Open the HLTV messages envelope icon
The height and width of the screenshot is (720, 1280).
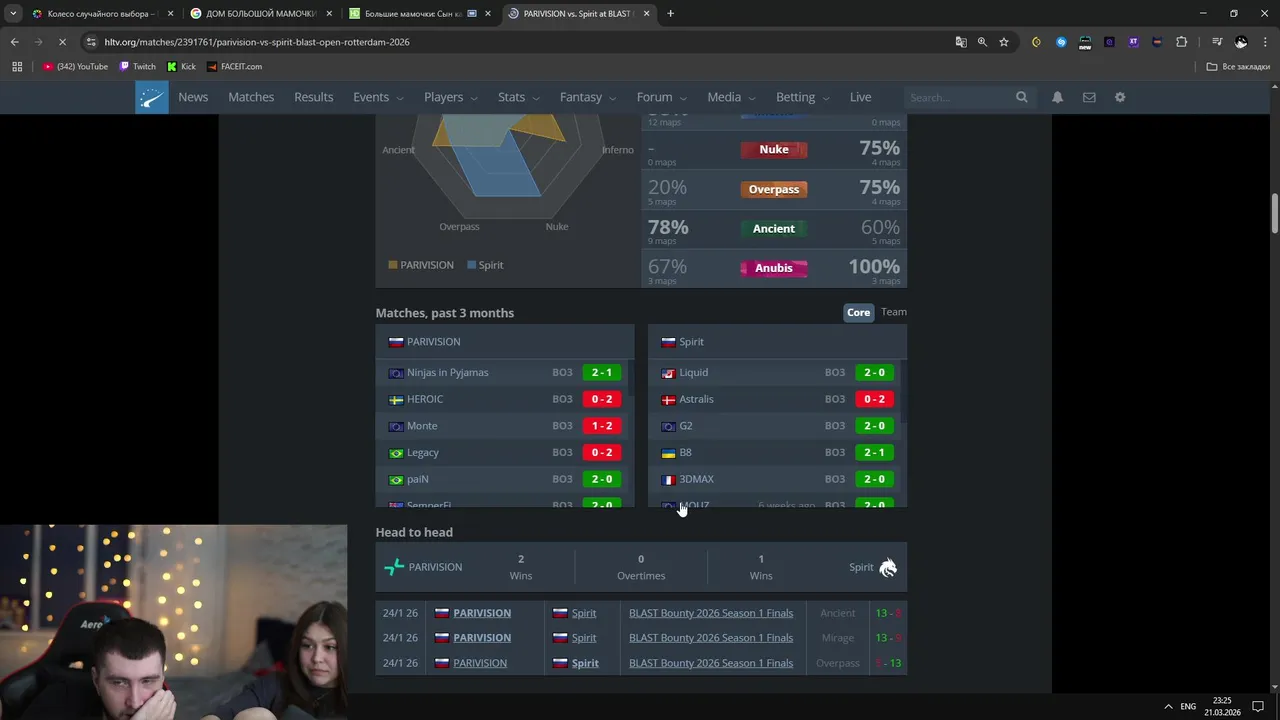click(x=1089, y=97)
